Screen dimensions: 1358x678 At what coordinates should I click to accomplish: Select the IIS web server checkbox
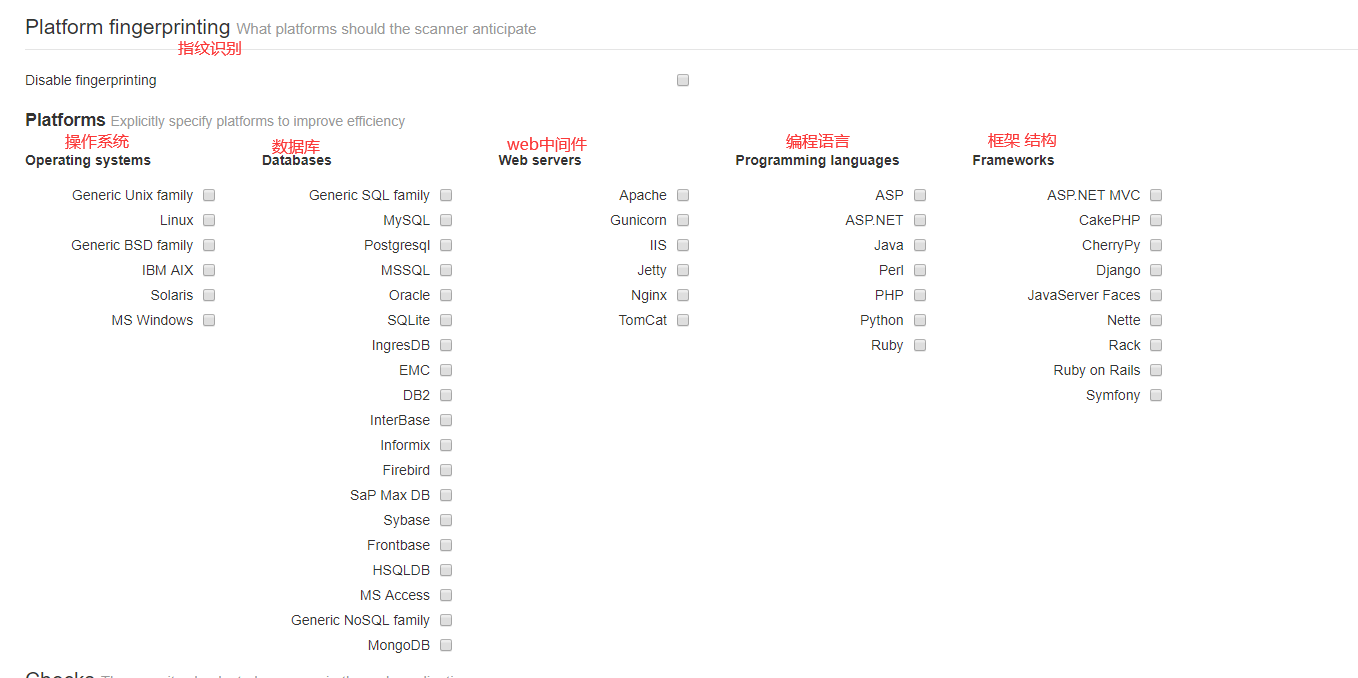683,245
